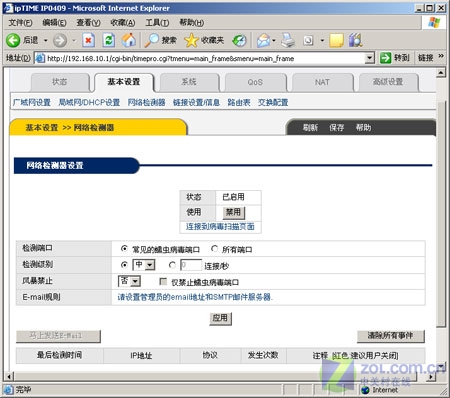Click the 请设置管理员的email地址 link

click(x=195, y=297)
